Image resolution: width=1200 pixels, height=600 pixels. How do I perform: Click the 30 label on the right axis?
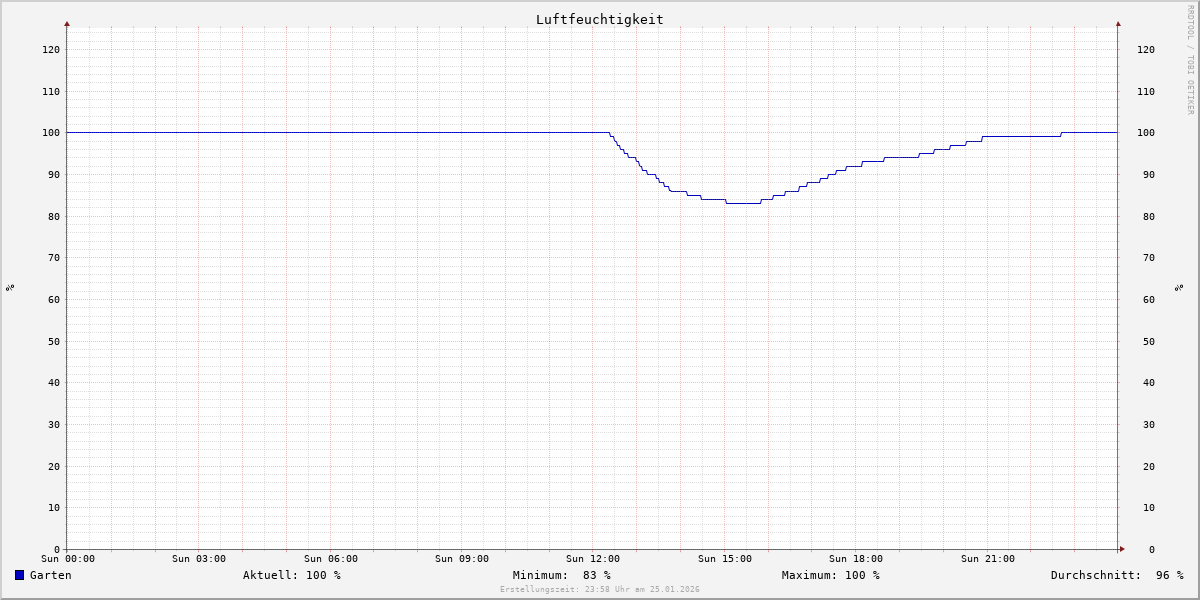pyautogui.click(x=1149, y=424)
